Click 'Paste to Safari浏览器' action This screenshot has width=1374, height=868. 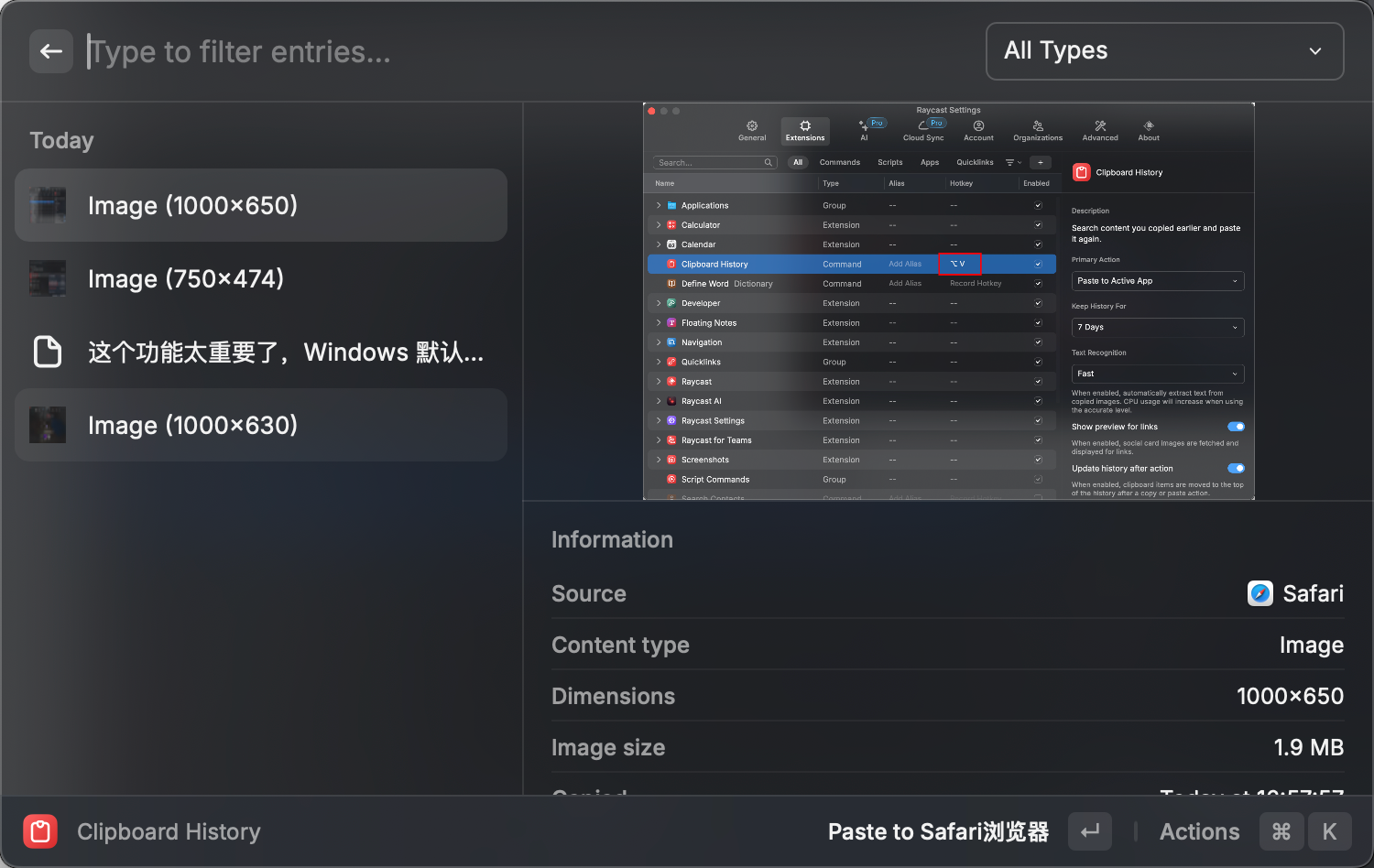(x=938, y=831)
